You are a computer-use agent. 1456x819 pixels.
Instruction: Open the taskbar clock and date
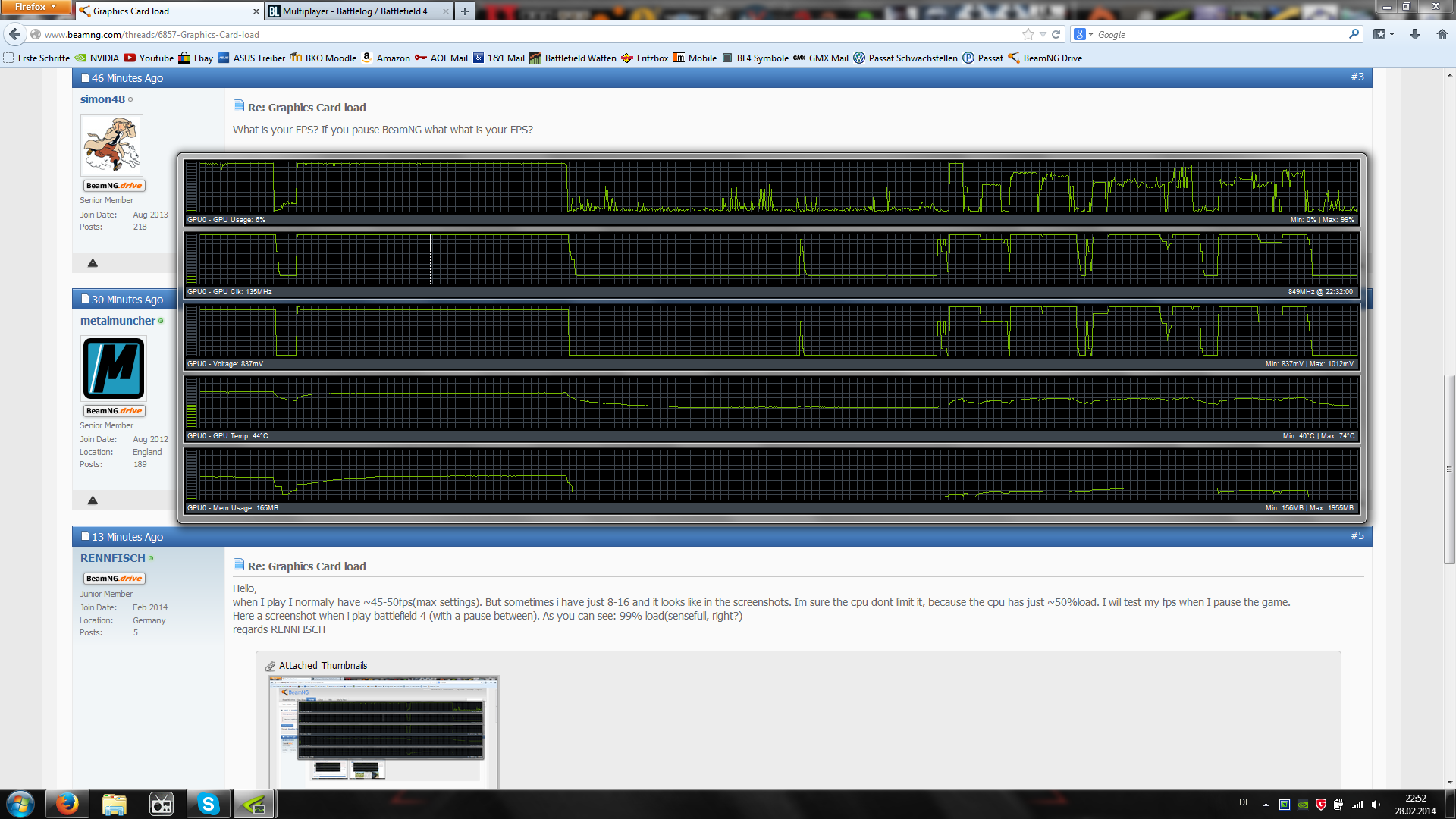(1415, 805)
